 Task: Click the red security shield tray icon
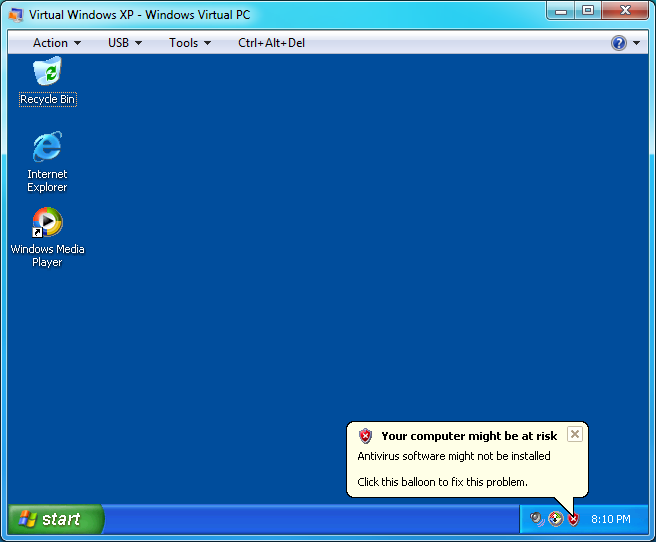pyautogui.click(x=573, y=519)
